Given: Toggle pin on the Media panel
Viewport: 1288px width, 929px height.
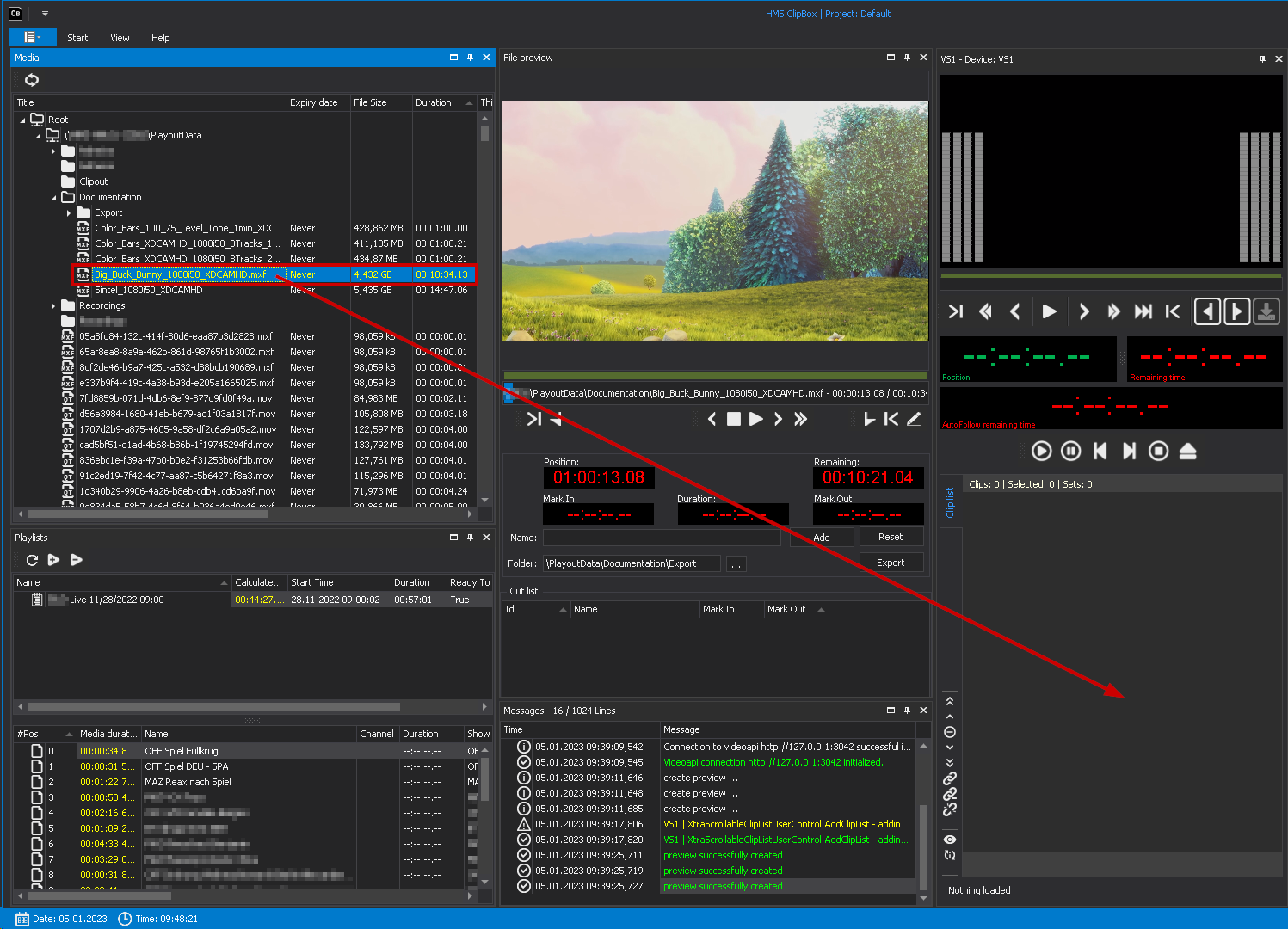Looking at the screenshot, I should tap(470, 58).
